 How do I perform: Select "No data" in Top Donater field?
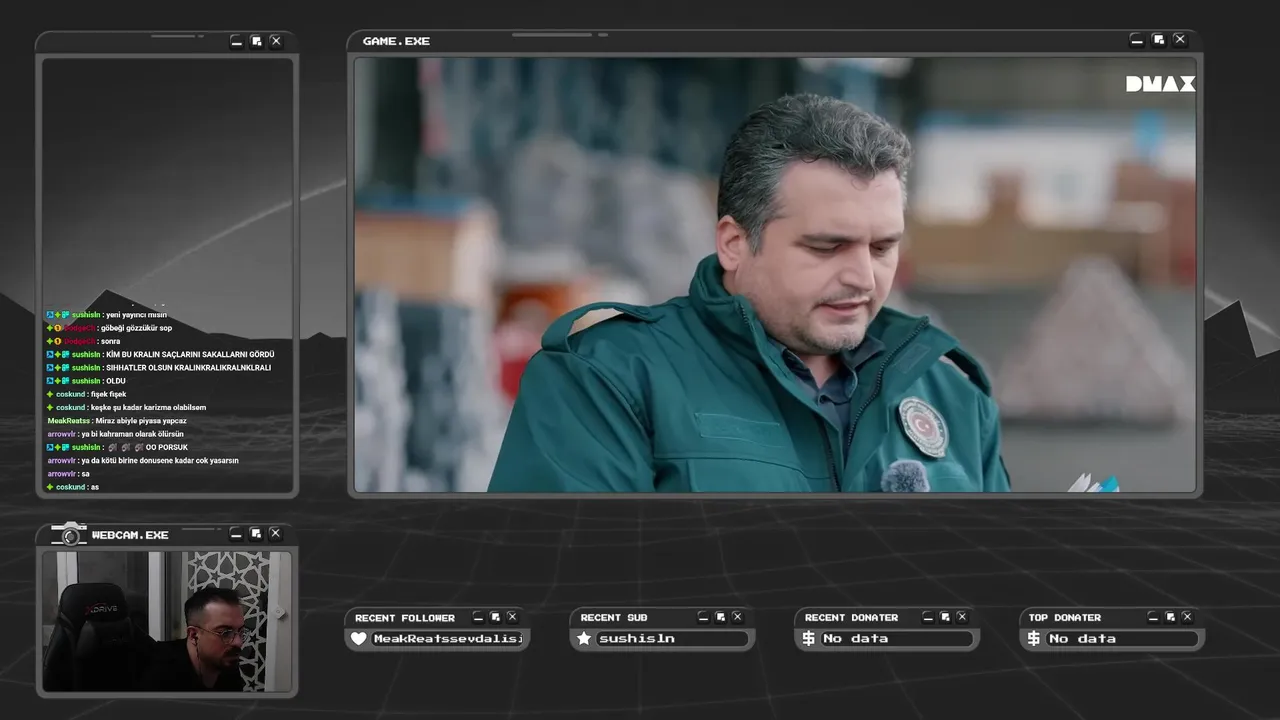tap(1082, 638)
